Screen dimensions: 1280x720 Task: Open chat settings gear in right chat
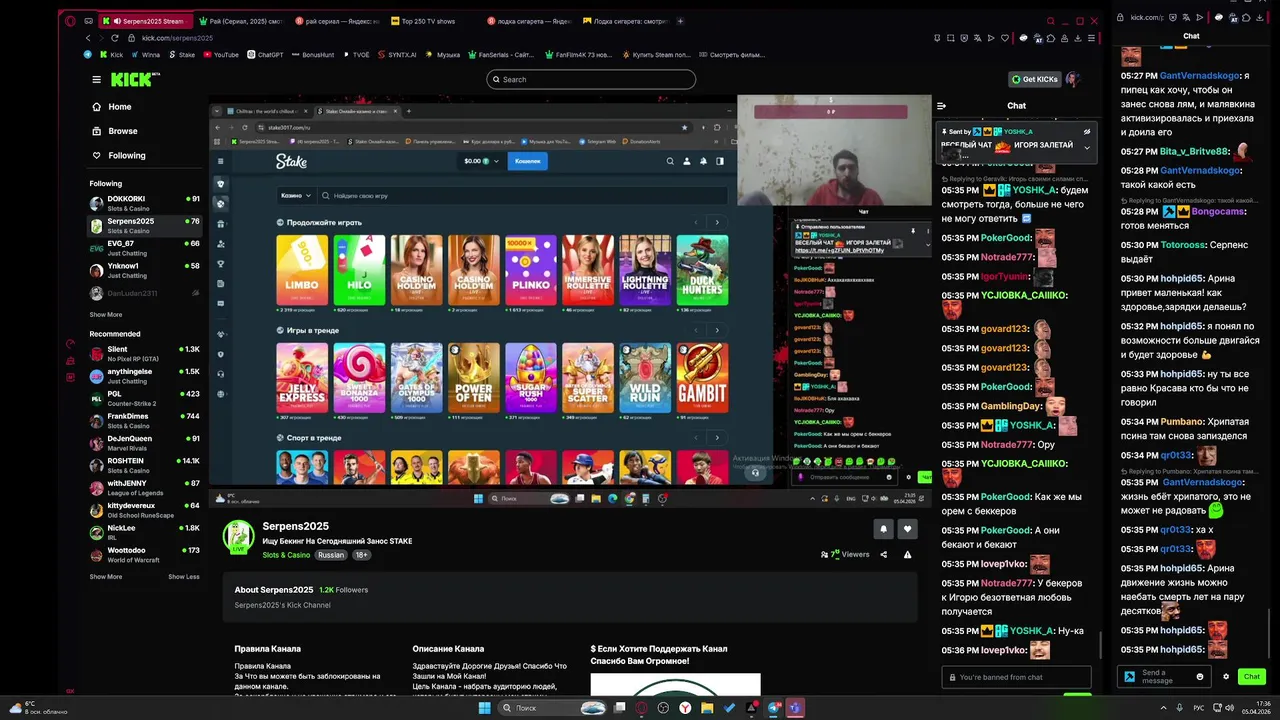coord(1226,677)
